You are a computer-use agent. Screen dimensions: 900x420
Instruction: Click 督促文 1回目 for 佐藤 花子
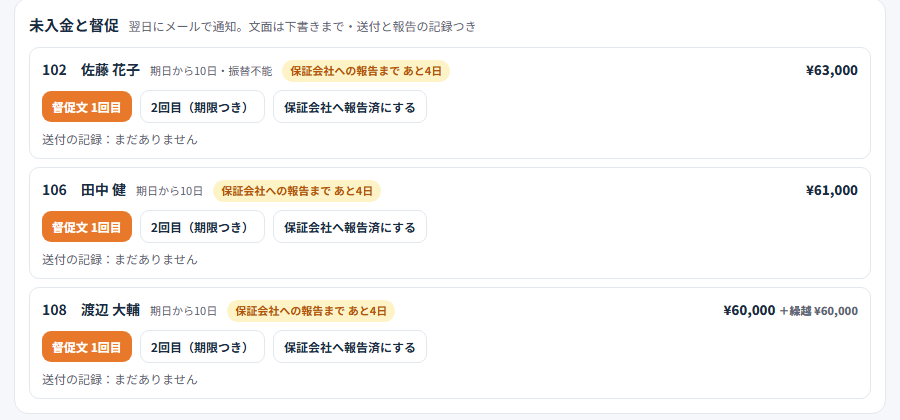87,107
